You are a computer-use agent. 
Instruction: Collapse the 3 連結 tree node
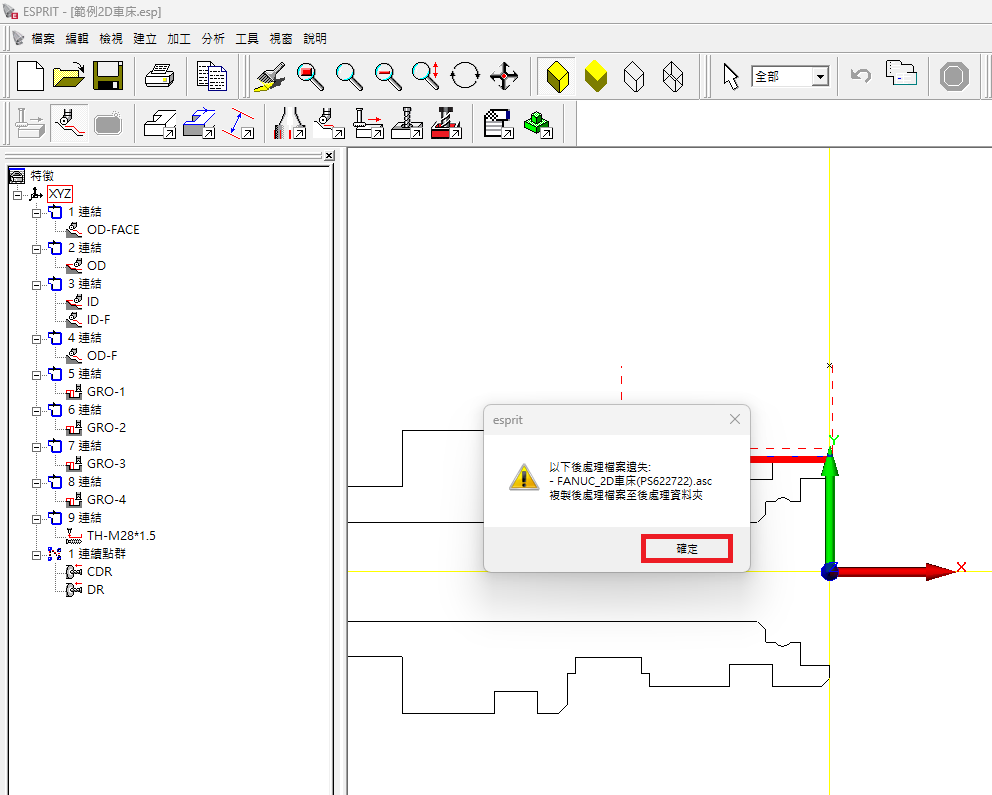coord(36,284)
